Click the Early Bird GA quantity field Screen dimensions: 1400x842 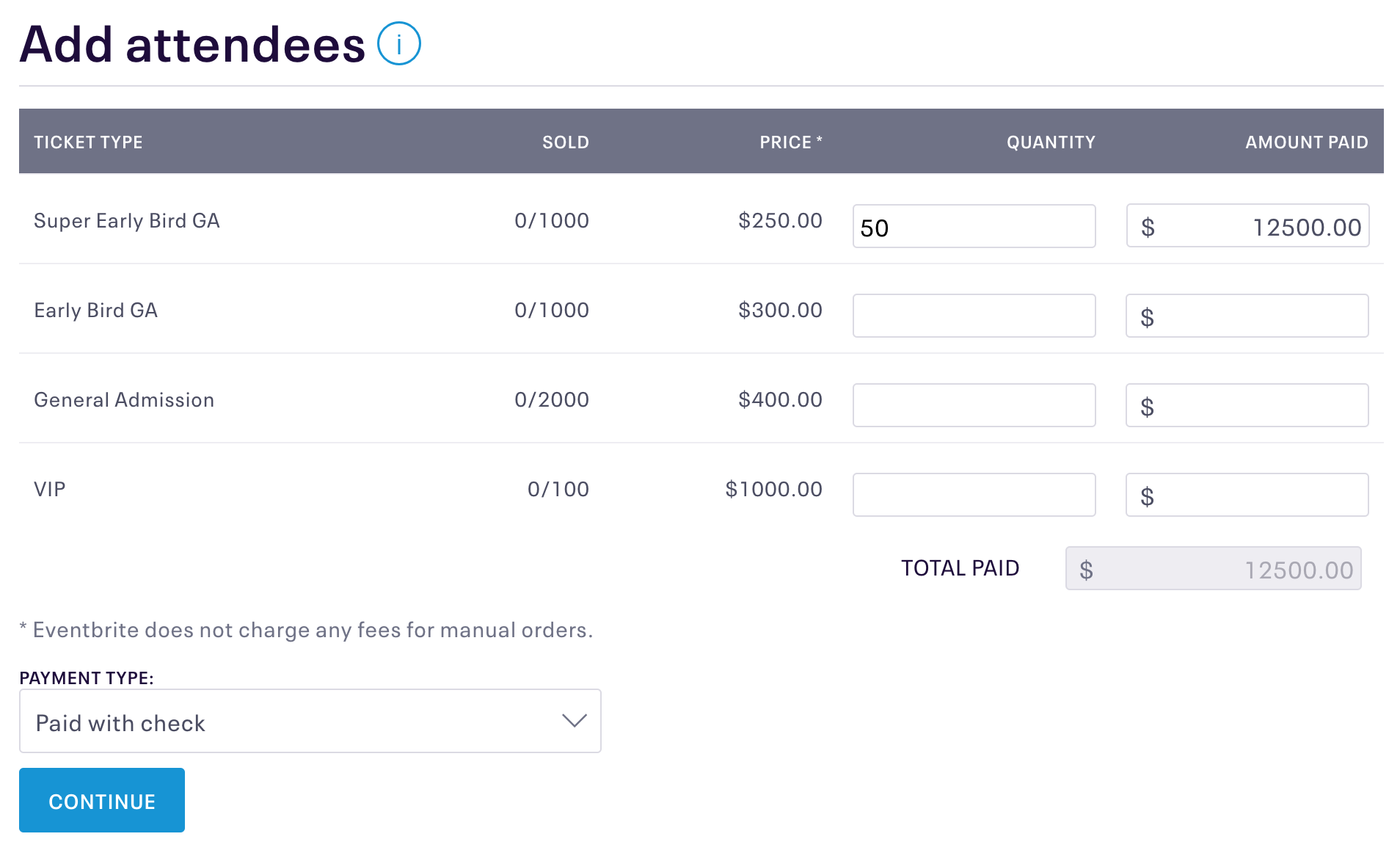(x=974, y=316)
